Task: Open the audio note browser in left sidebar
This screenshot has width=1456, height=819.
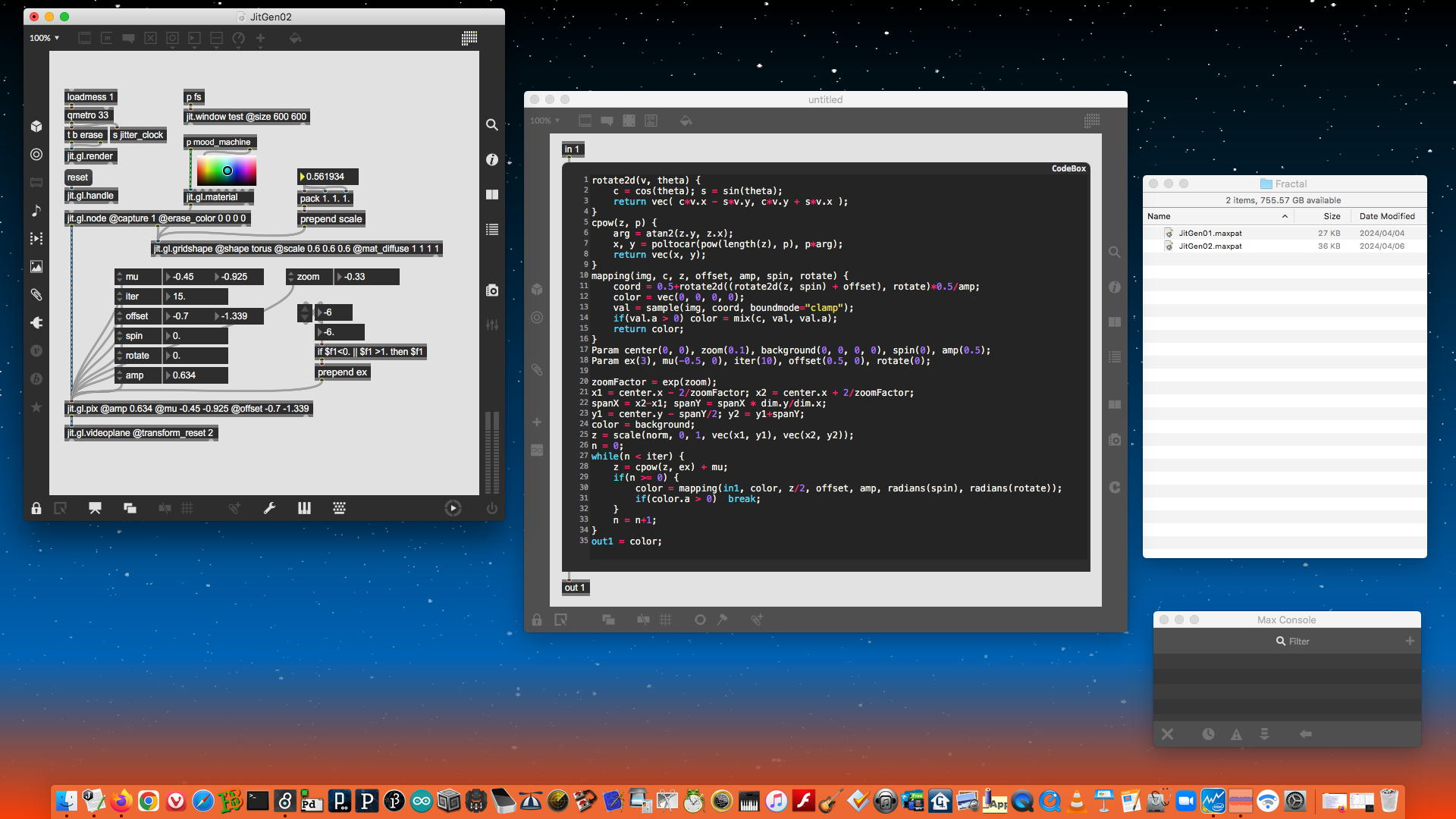Action: click(36, 211)
